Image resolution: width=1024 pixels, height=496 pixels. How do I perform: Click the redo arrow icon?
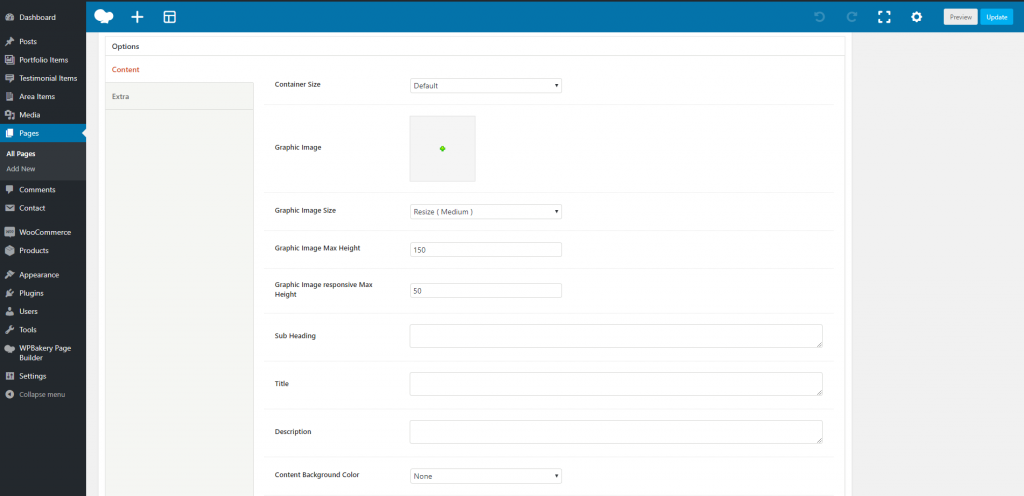click(x=852, y=17)
